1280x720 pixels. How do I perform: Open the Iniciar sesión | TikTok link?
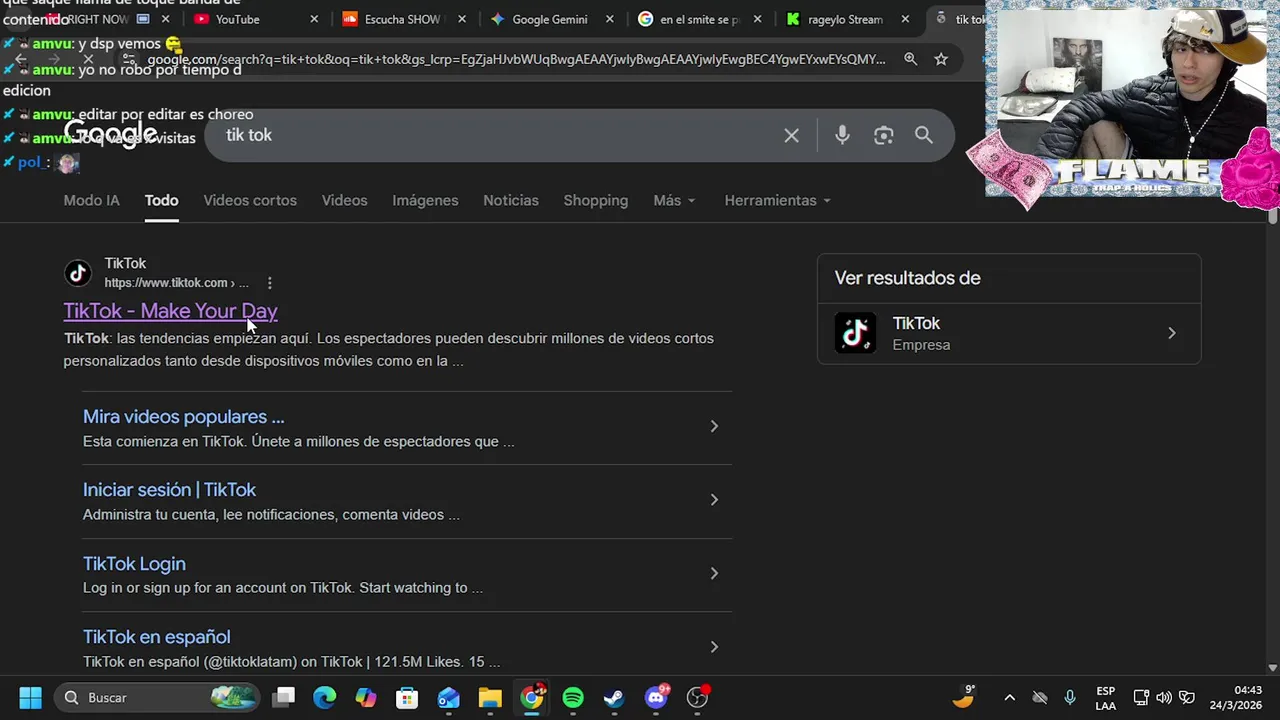point(169,489)
